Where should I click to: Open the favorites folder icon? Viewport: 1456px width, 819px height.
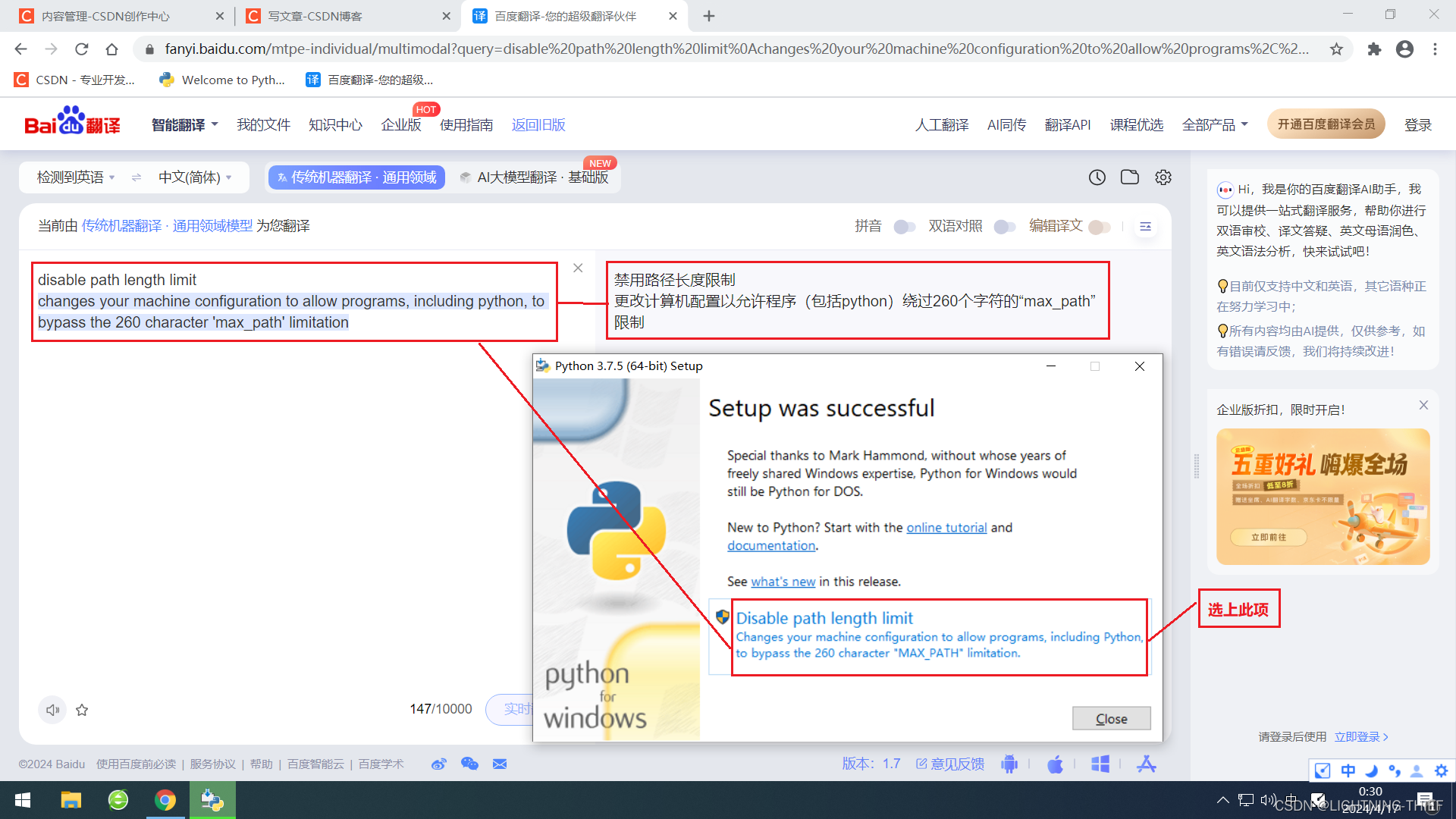tap(1130, 177)
